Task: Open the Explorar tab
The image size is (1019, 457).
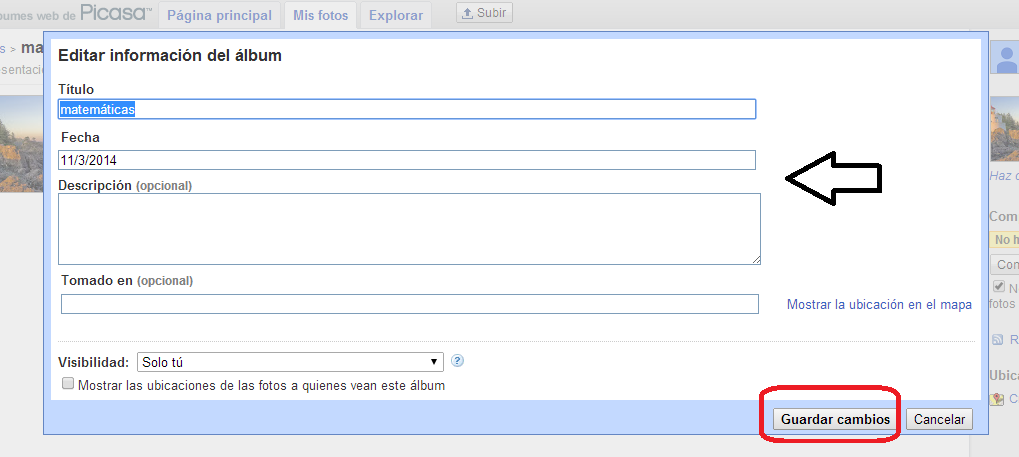Action: [x=396, y=16]
